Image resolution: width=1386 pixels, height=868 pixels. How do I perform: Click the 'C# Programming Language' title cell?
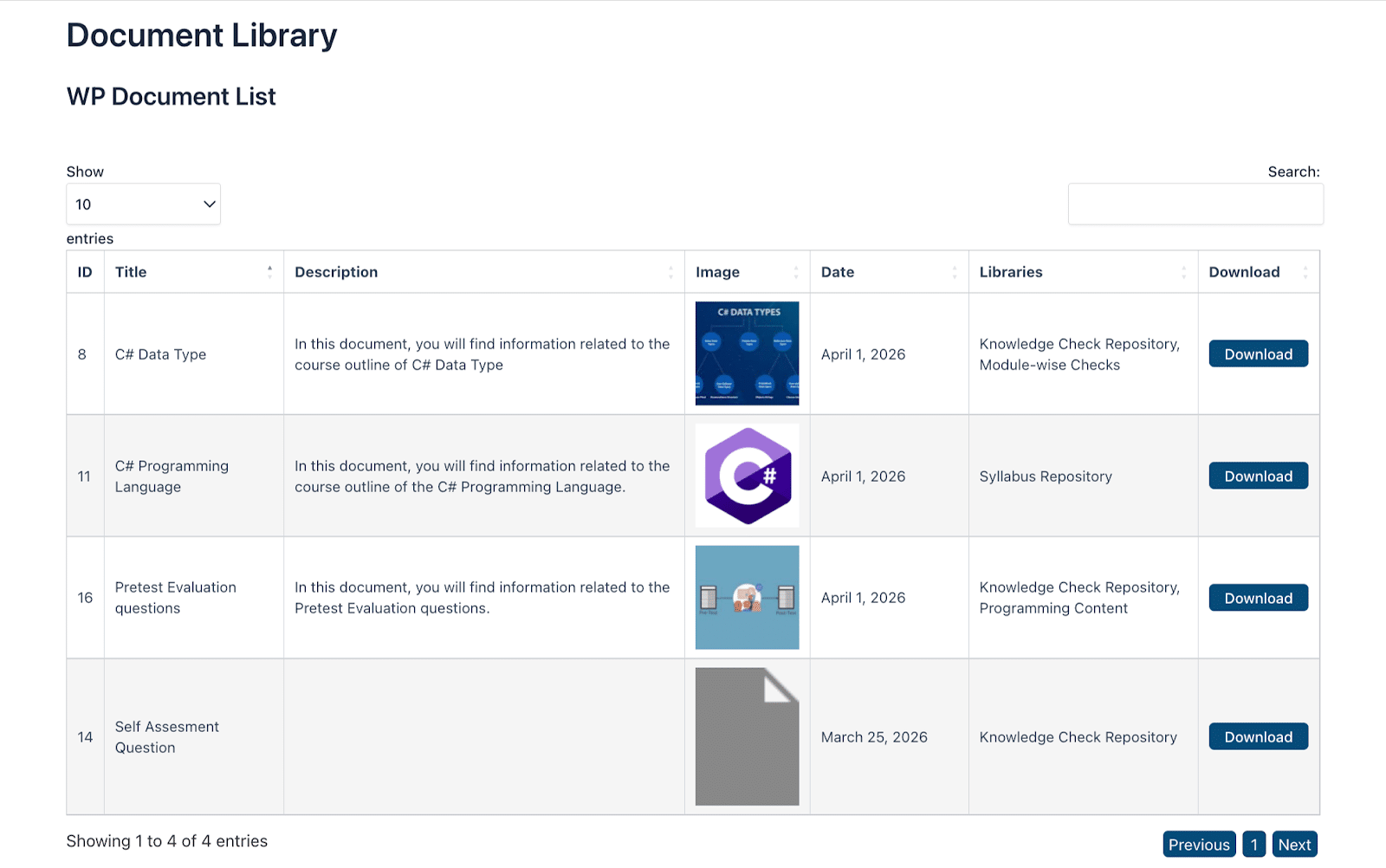coord(194,476)
